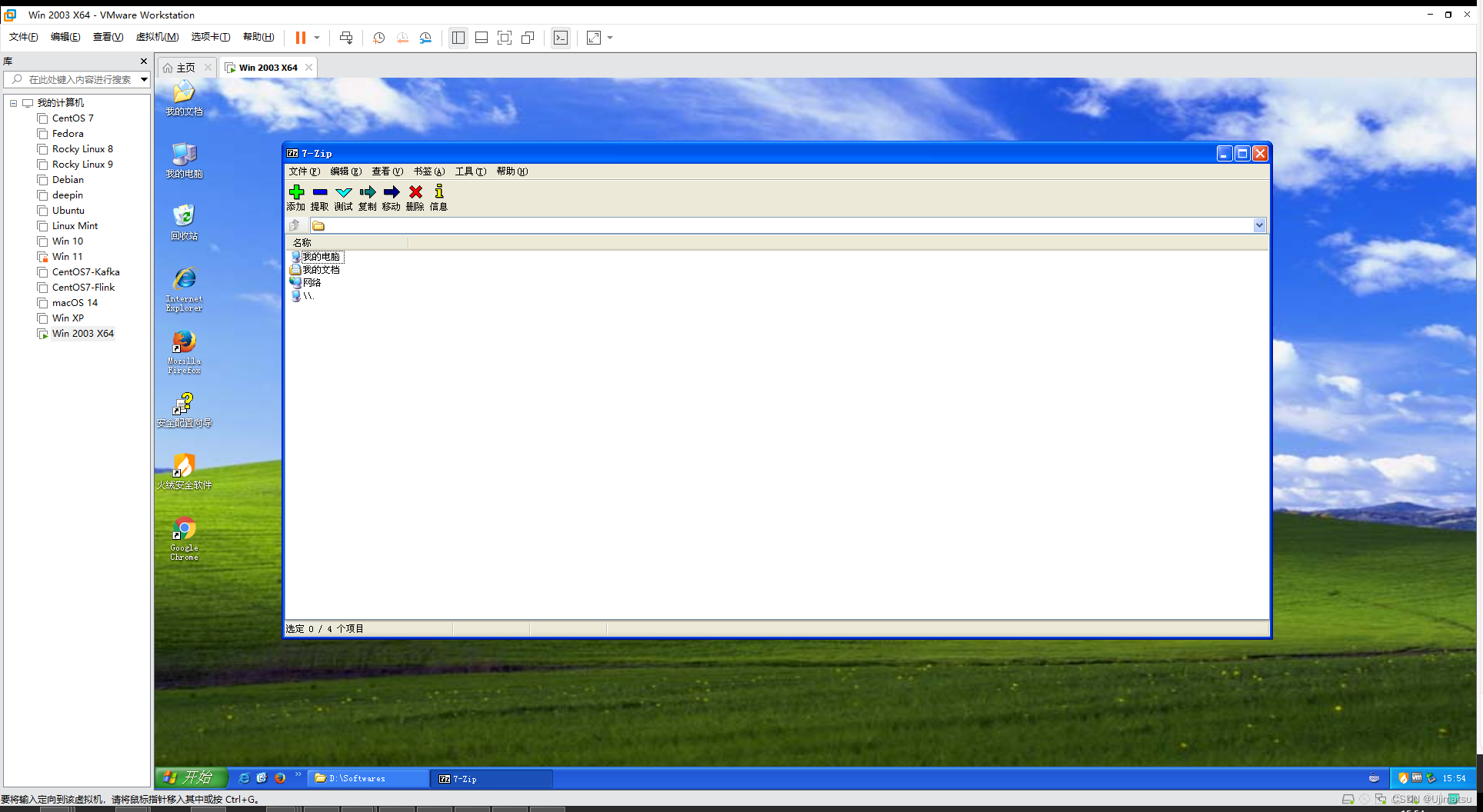Click Firefox quick launch icon in taskbar

(280, 778)
